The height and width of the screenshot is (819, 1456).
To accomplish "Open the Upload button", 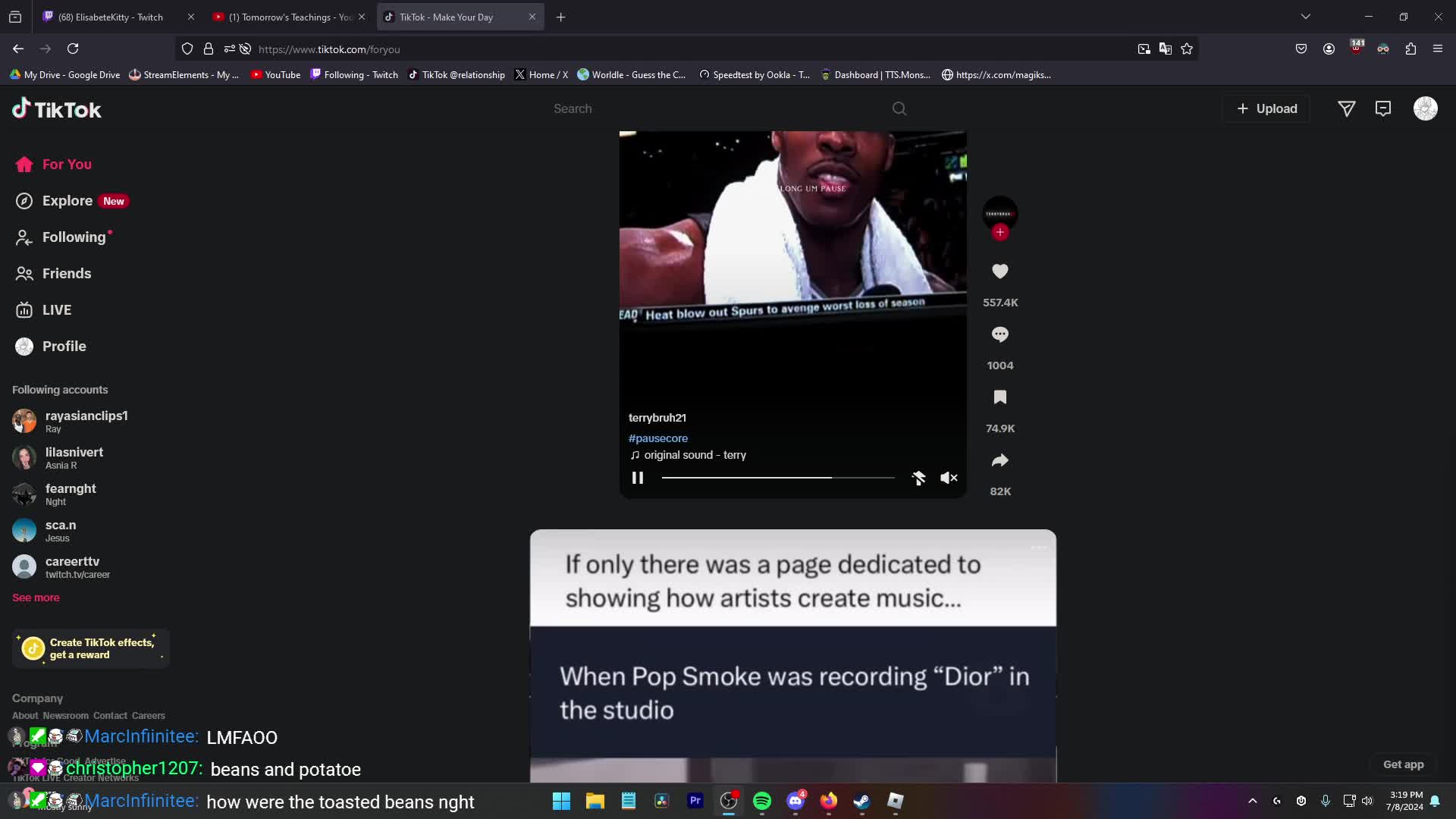I will pyautogui.click(x=1266, y=108).
